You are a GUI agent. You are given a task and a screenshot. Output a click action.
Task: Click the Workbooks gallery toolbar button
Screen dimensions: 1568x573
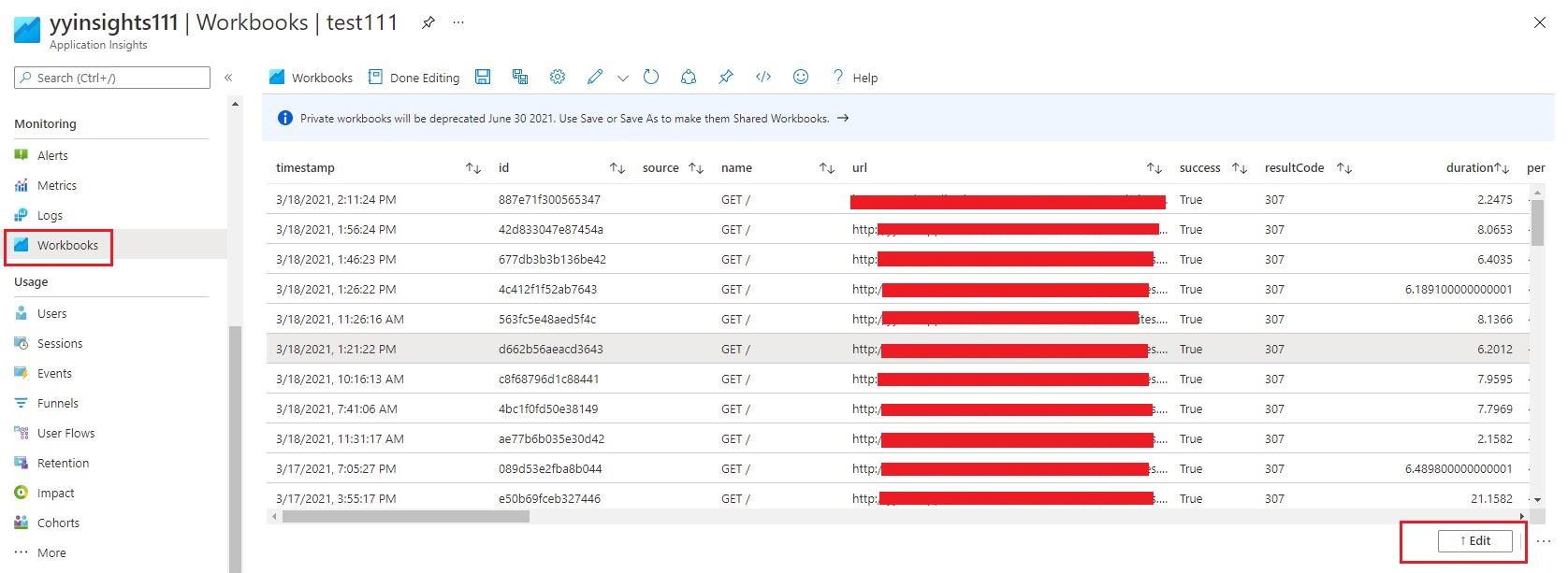point(312,78)
